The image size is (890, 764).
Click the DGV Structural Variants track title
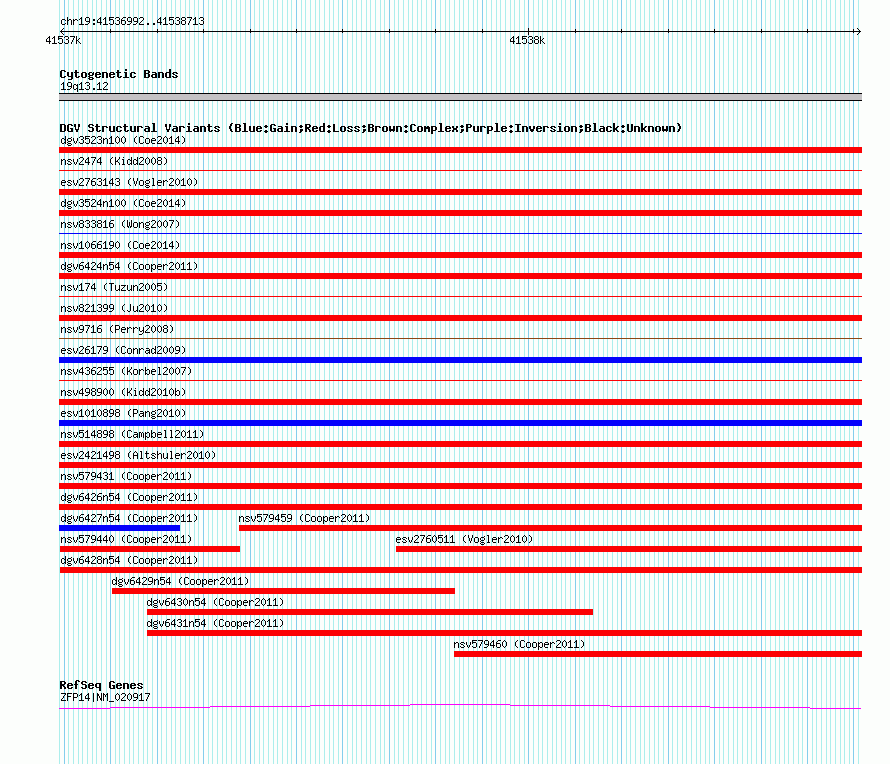coord(371,128)
